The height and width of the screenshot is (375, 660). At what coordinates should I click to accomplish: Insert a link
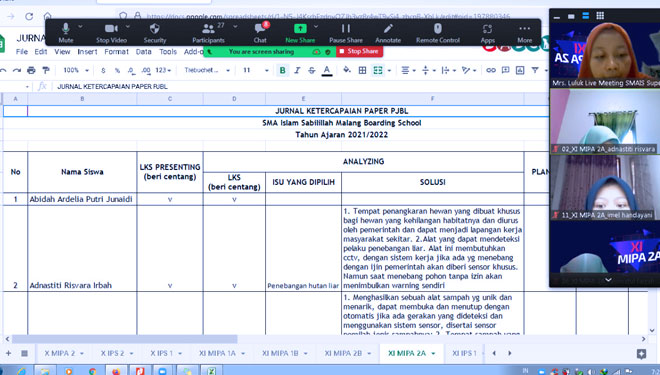(491, 70)
